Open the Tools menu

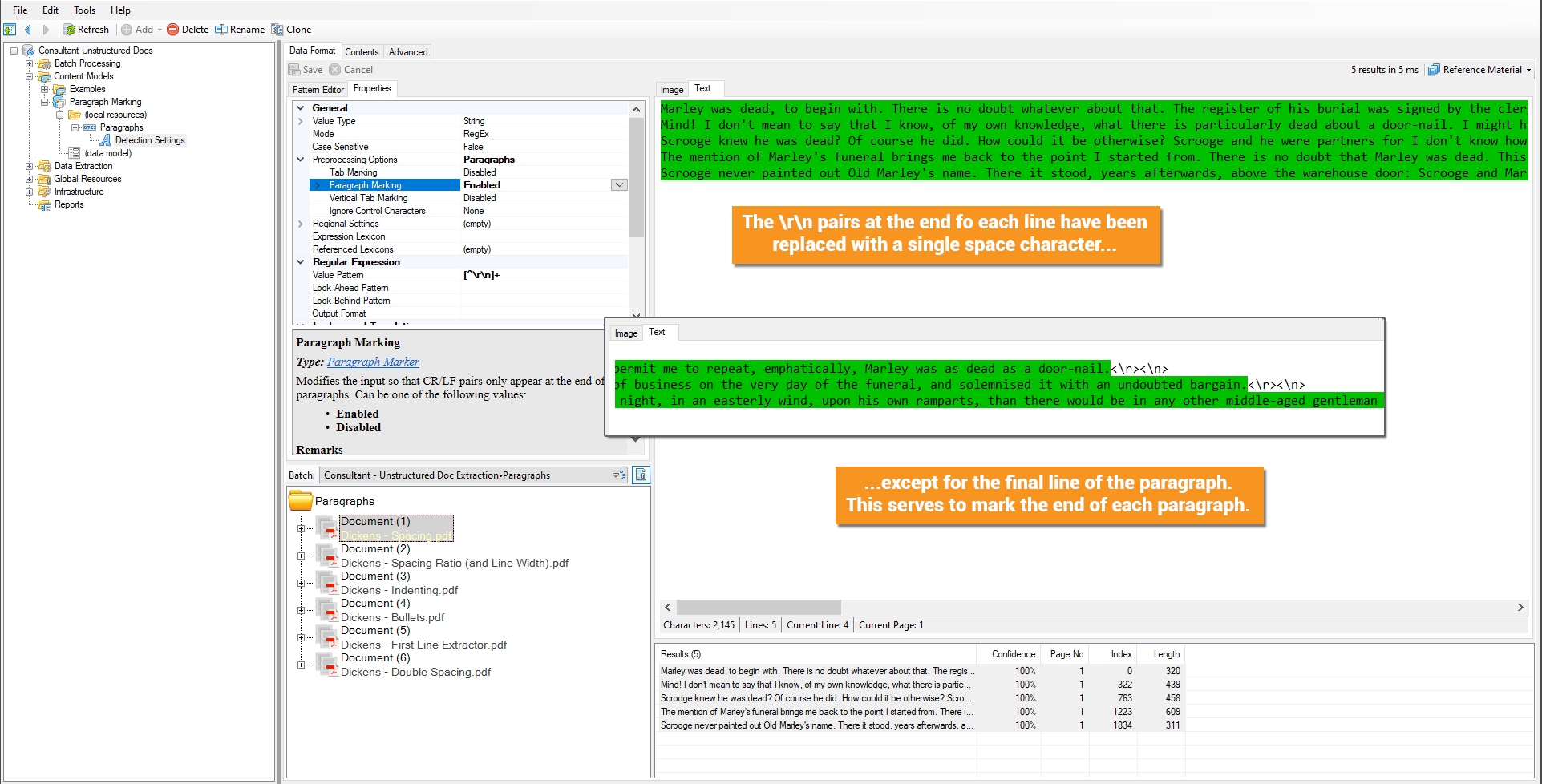point(84,10)
